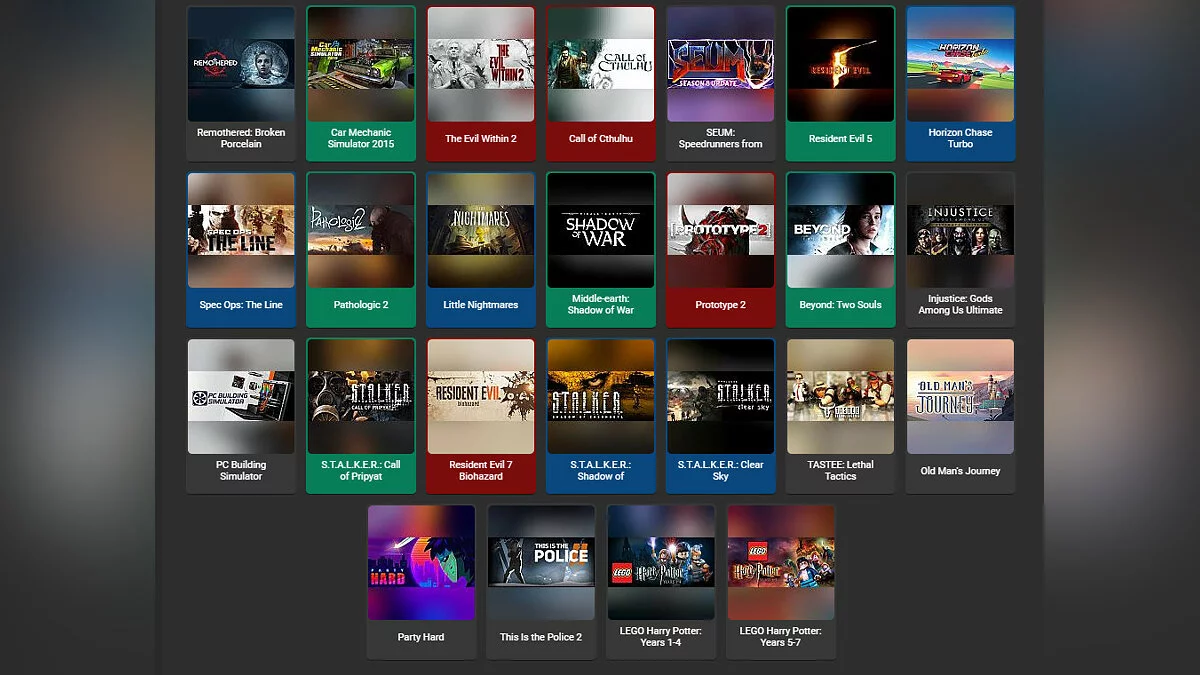Click the 'Old Man's Journey' title text
Image resolution: width=1200 pixels, height=675 pixels.
[x=961, y=471]
